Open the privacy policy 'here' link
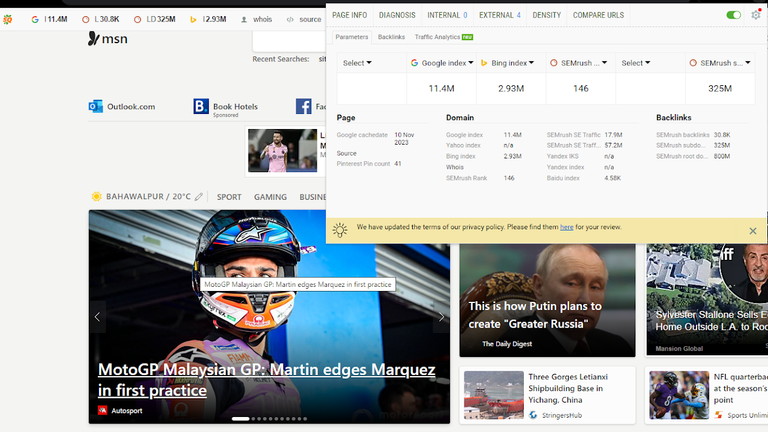Image resolution: width=768 pixels, height=432 pixels. (567, 227)
